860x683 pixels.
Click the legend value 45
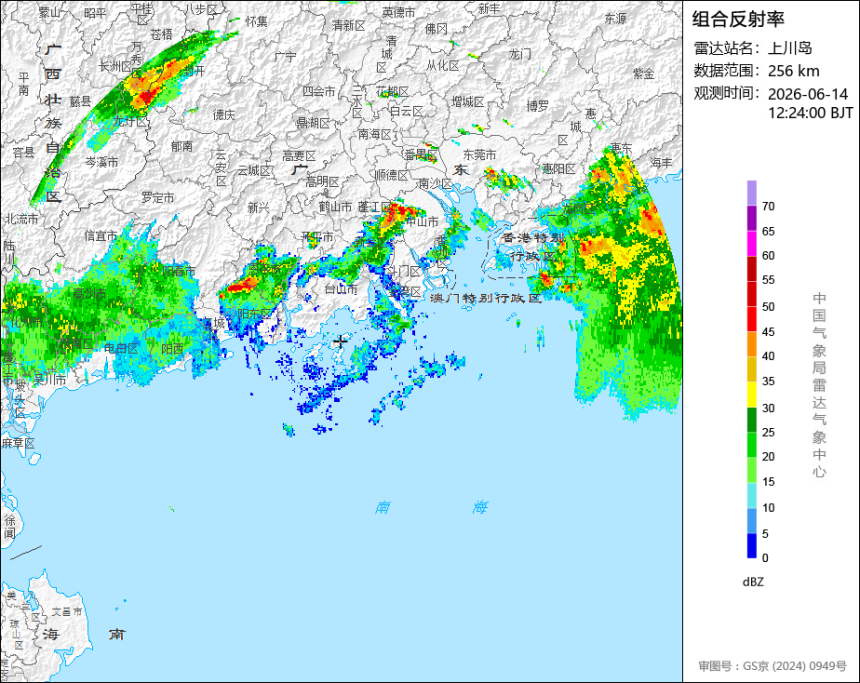tap(768, 332)
